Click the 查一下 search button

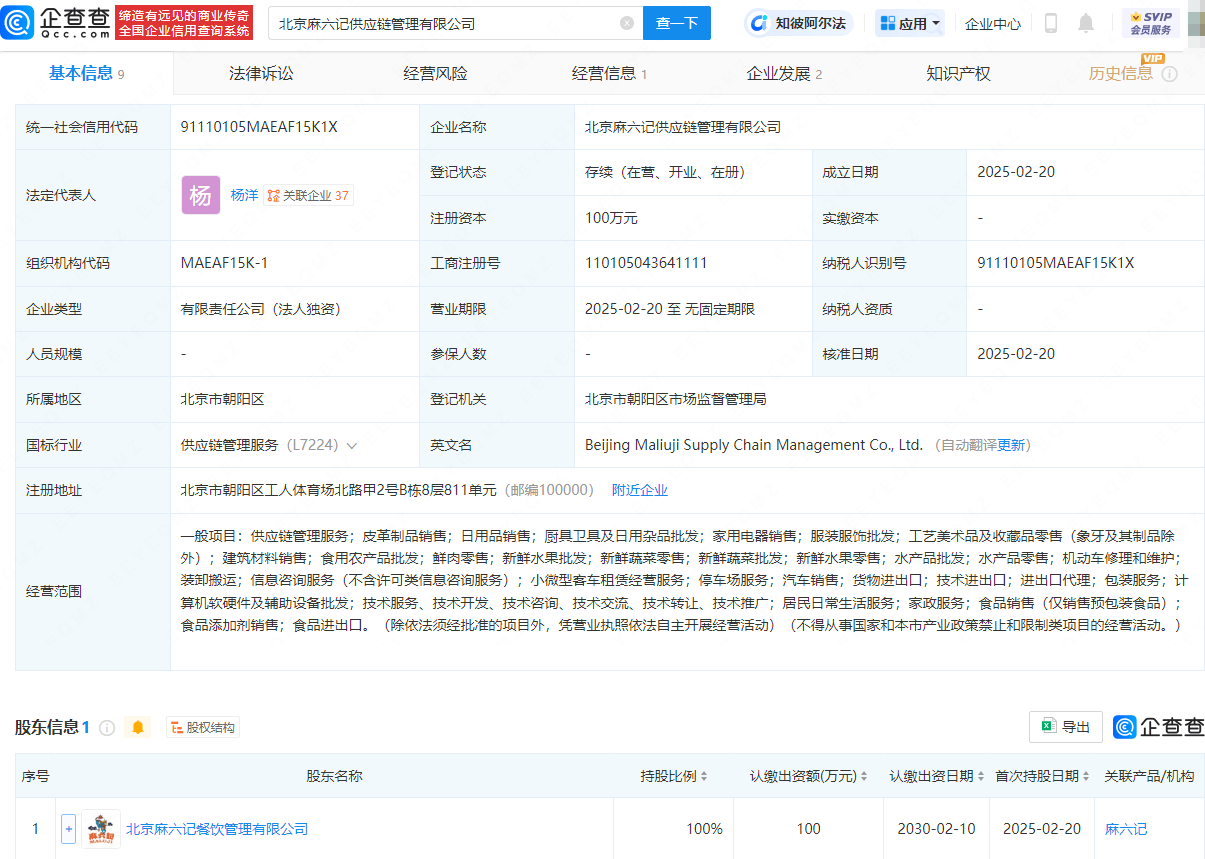[x=677, y=22]
